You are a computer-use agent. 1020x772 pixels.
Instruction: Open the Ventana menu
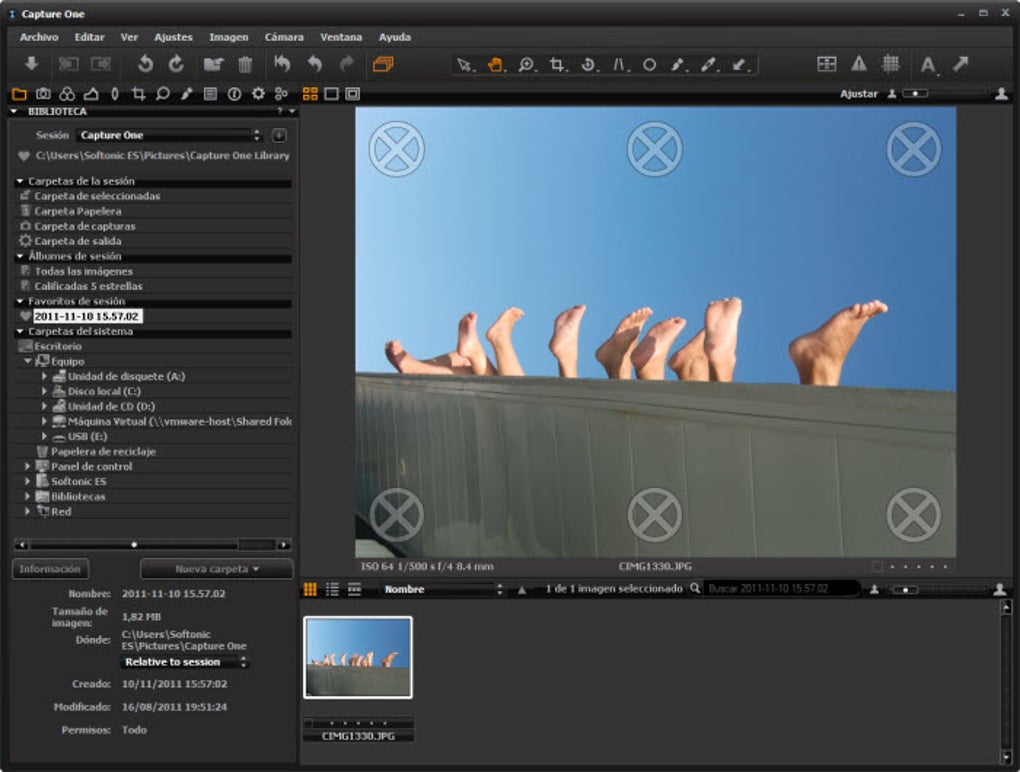click(x=340, y=37)
